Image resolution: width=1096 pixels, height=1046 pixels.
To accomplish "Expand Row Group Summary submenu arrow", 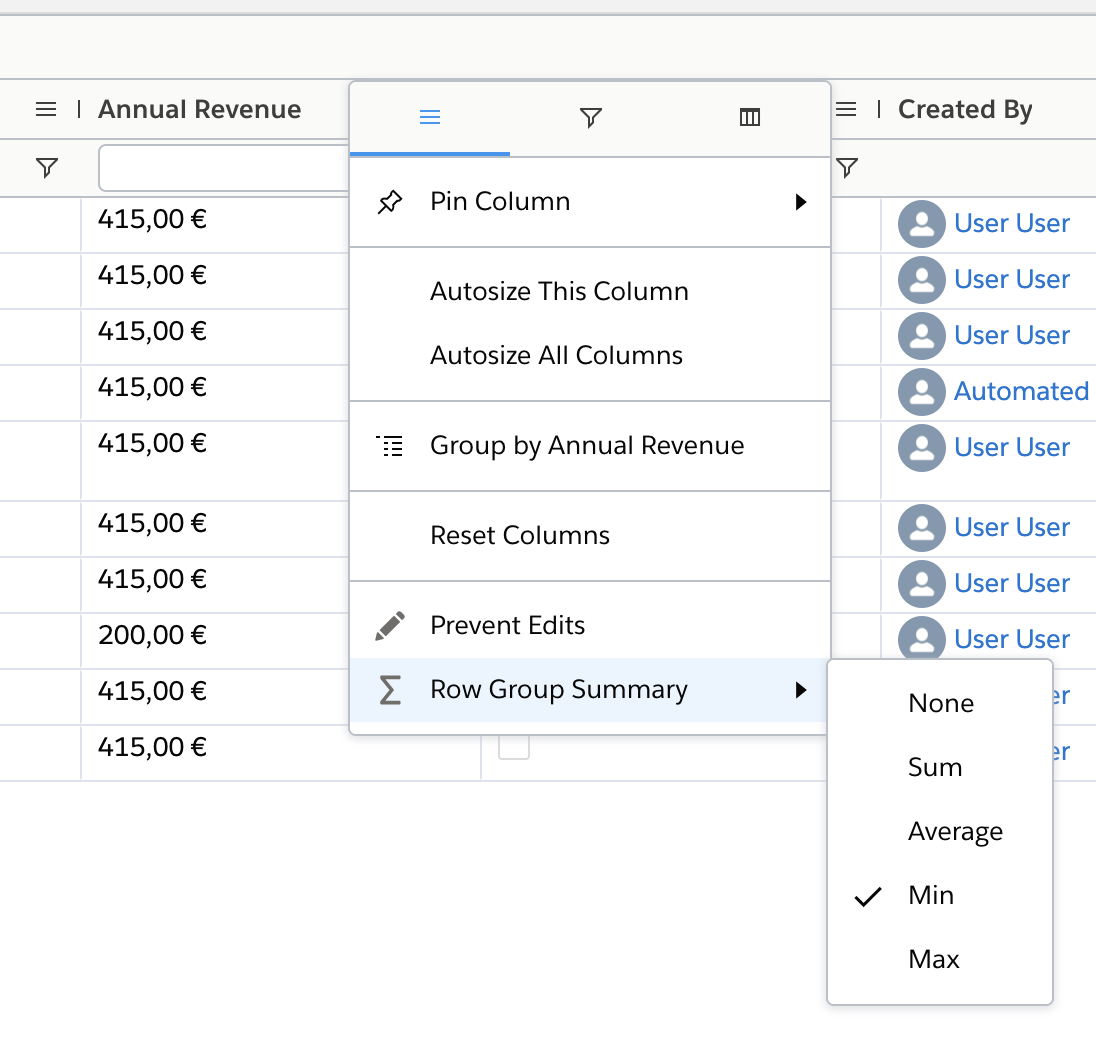I will 800,690.
